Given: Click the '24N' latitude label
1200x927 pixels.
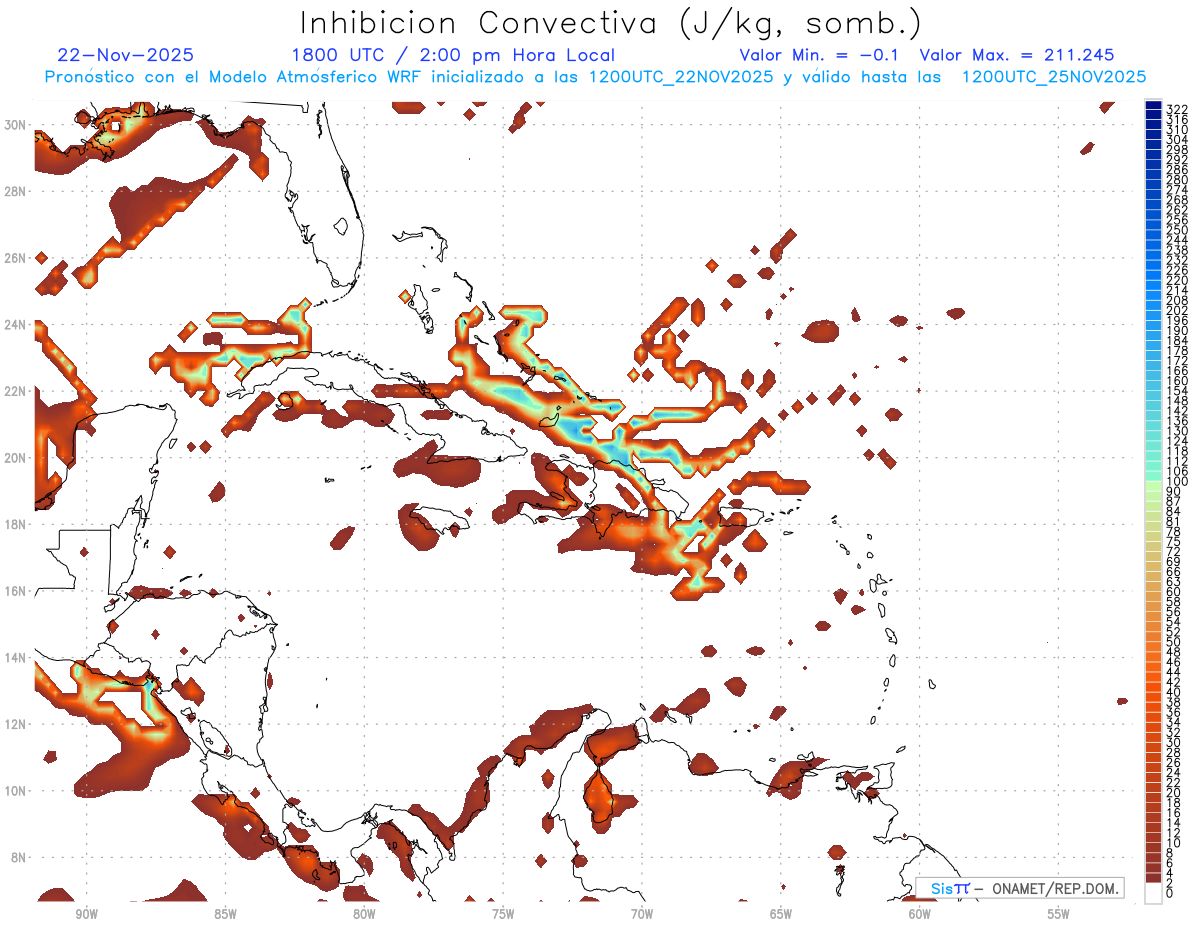Looking at the screenshot, I should point(16,324).
